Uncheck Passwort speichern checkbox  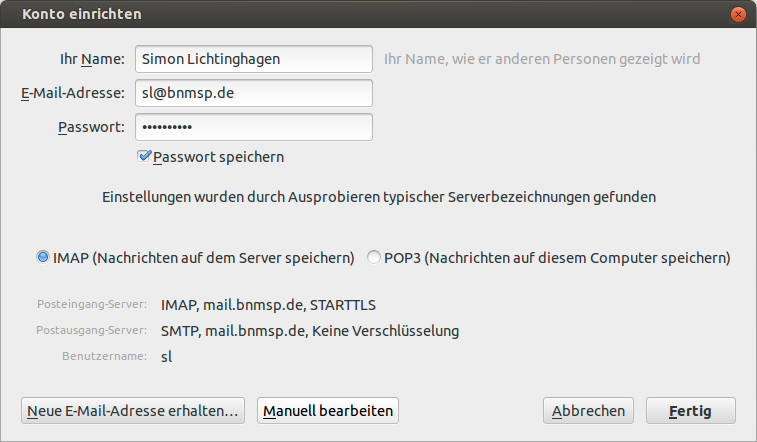[144, 156]
